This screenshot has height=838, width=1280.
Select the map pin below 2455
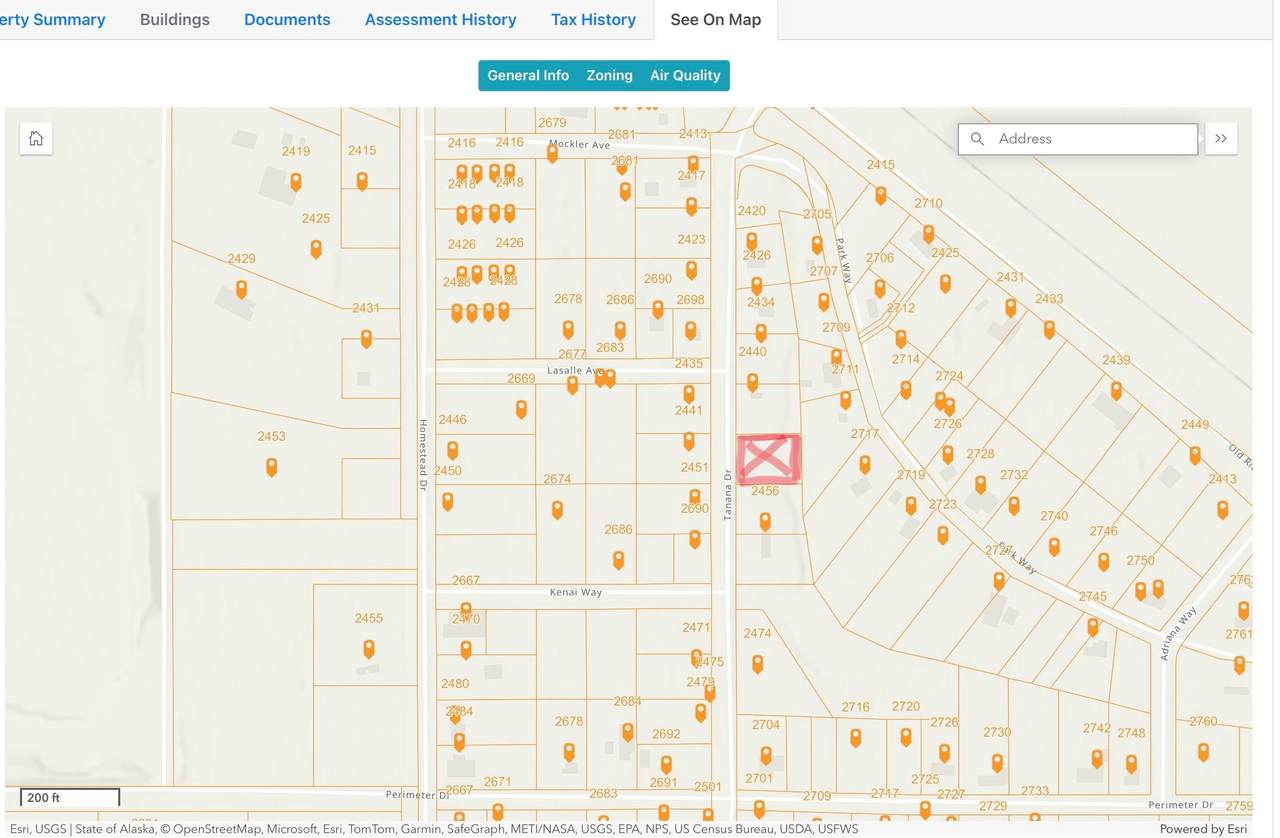(368, 649)
